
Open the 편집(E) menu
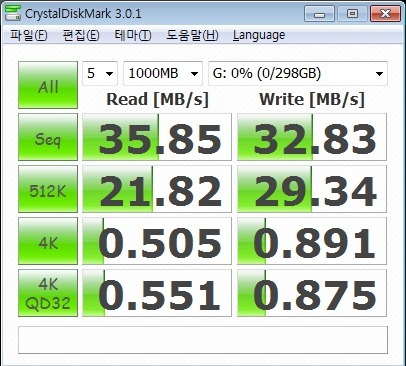[81, 35]
